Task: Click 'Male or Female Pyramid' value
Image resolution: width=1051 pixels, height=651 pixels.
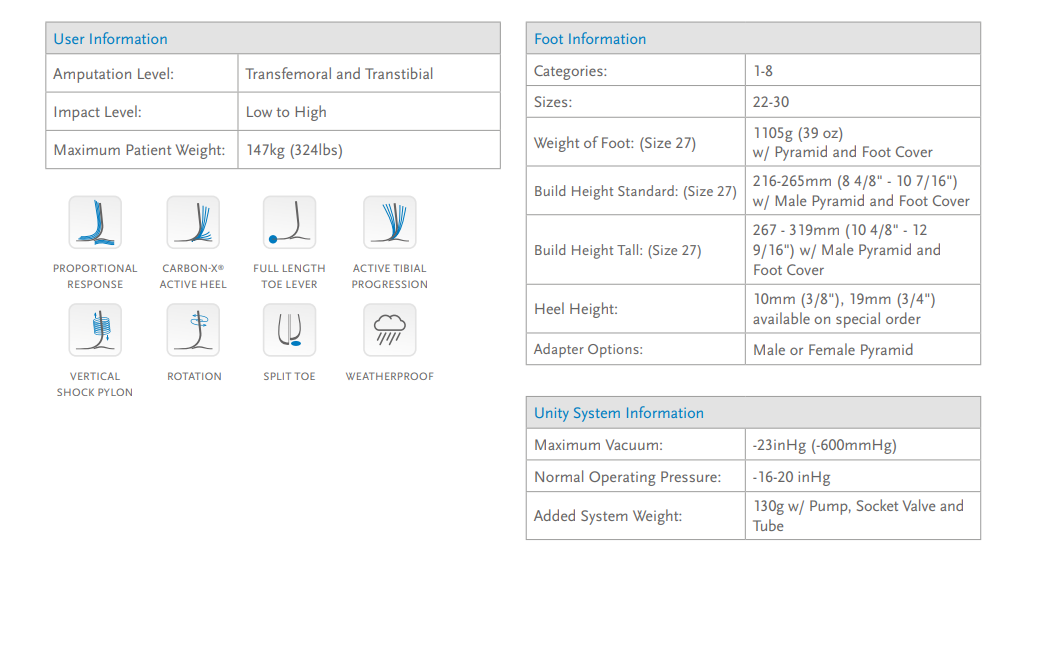Action: pos(832,350)
